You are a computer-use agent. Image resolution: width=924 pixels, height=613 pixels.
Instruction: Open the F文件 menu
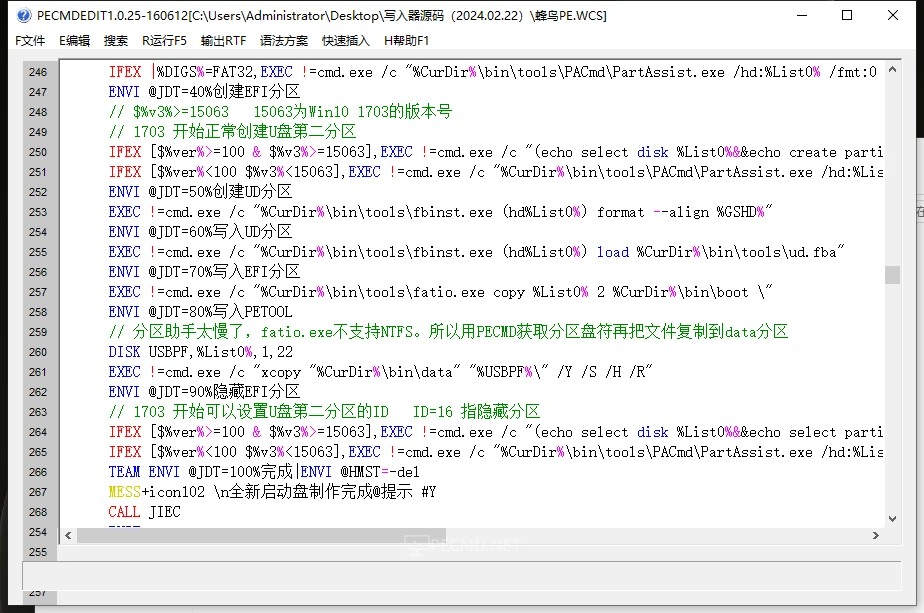point(30,40)
